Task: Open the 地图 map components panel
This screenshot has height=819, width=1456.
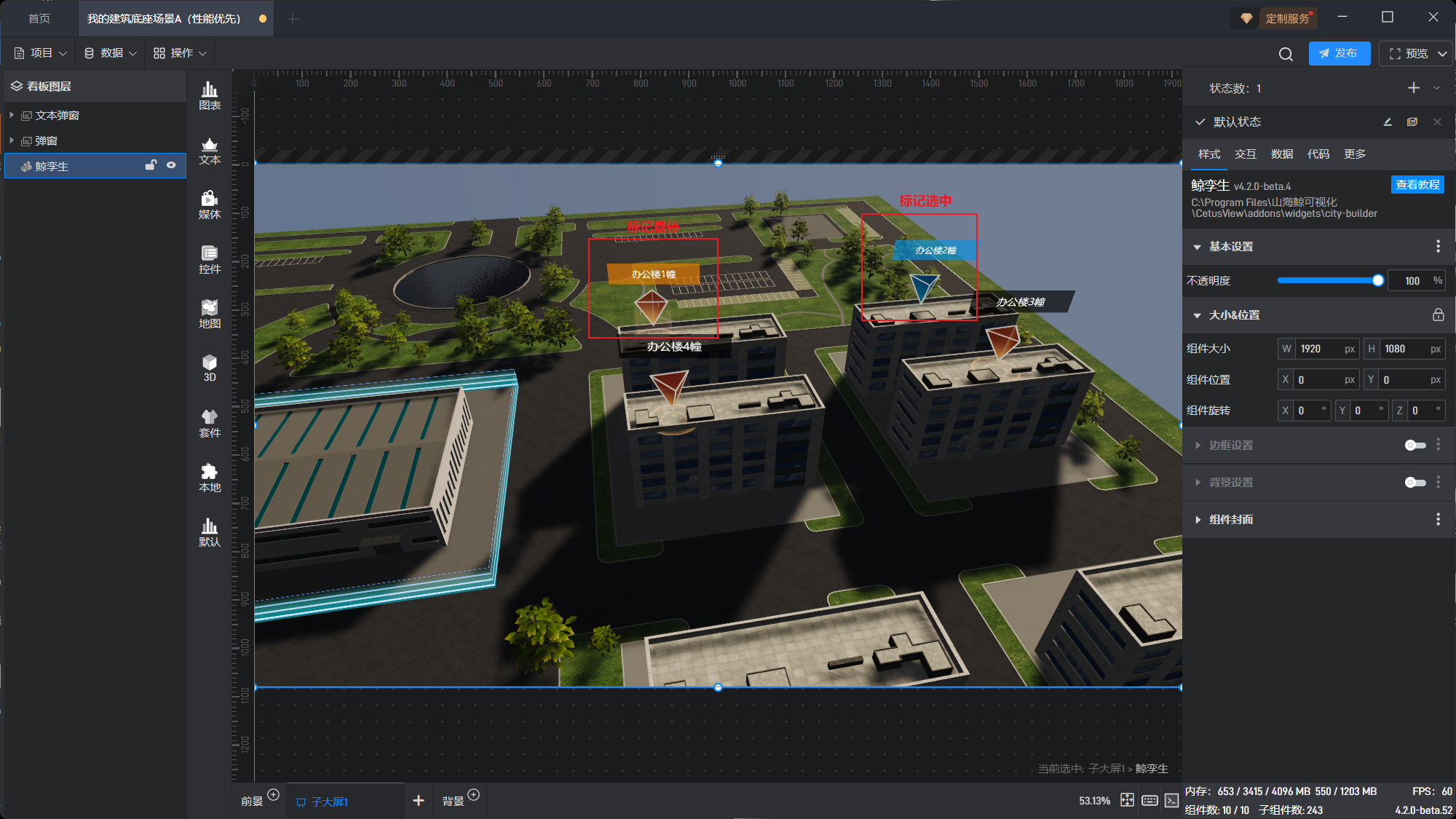Action: pos(210,314)
